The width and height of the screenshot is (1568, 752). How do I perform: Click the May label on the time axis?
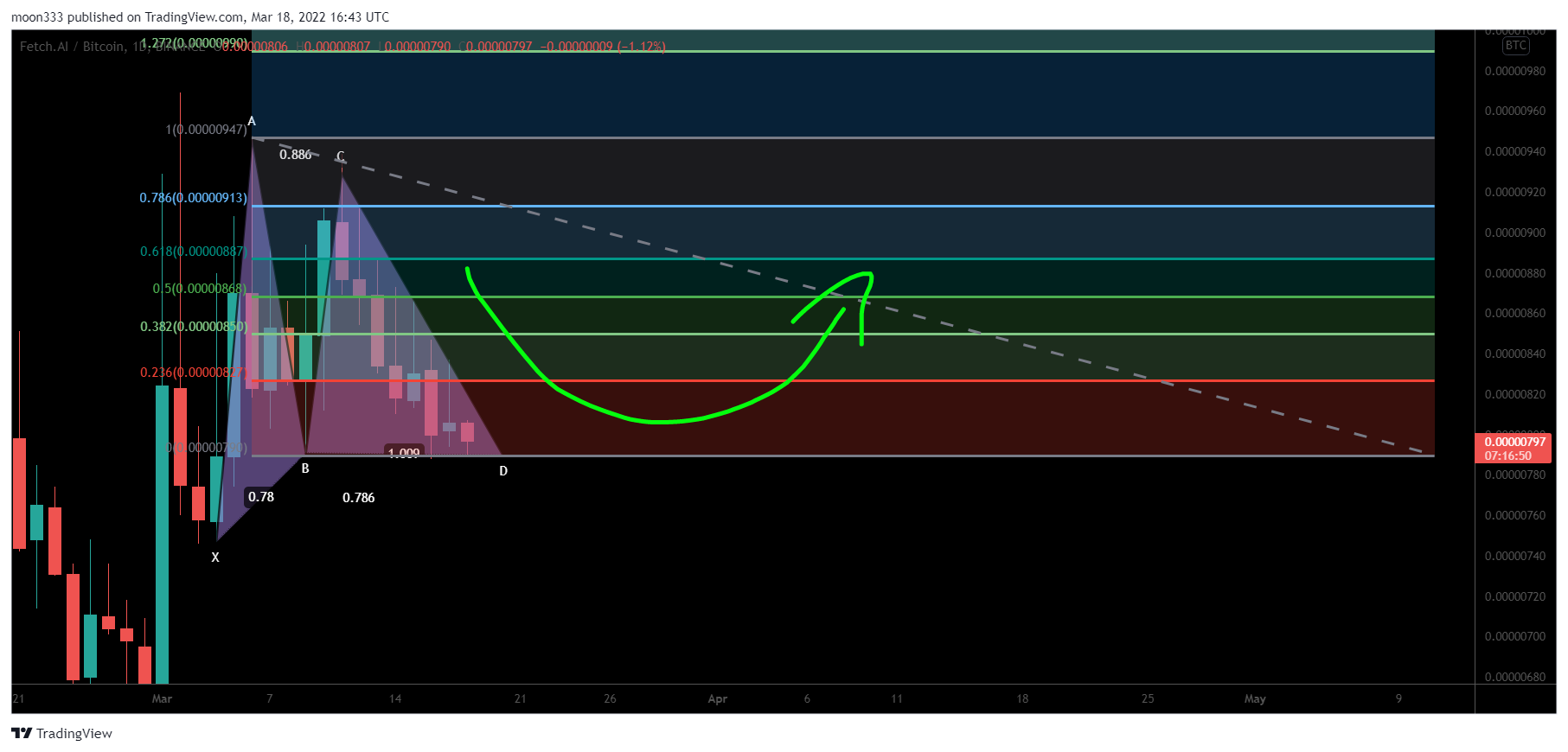(1255, 698)
